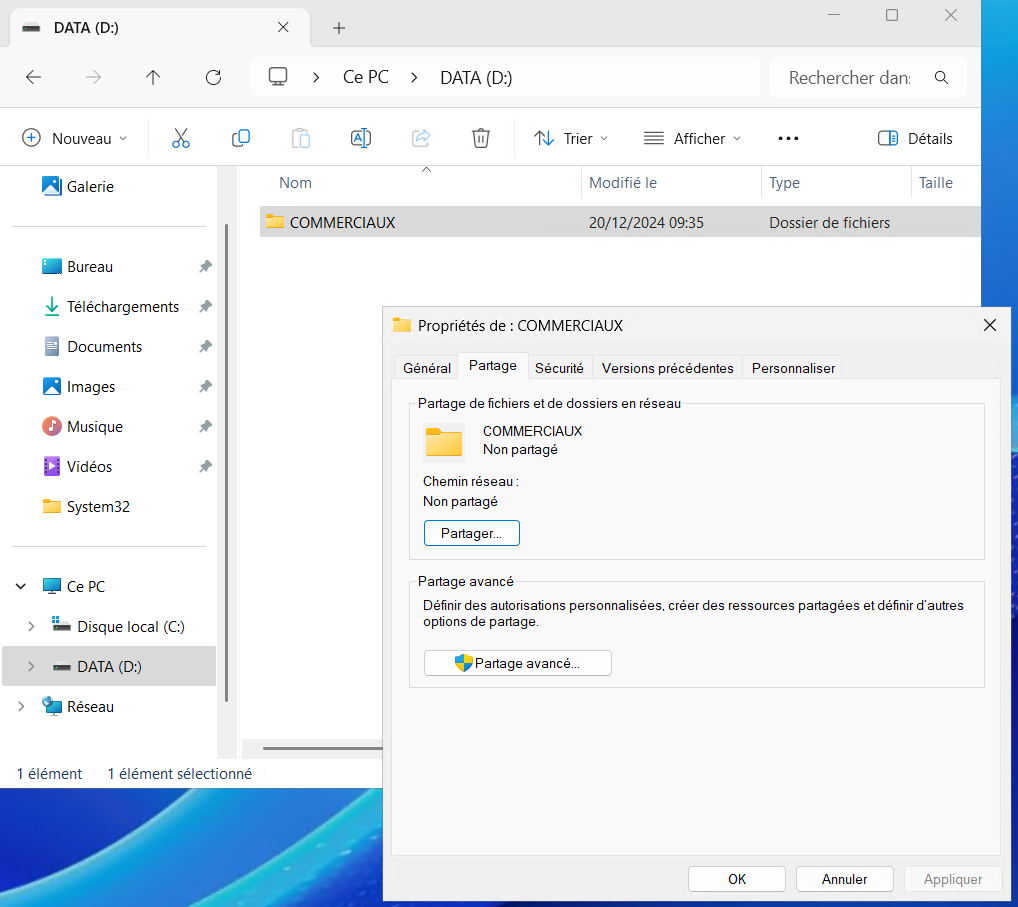Open the Nouveau dropdown menu

pyautogui.click(x=75, y=138)
